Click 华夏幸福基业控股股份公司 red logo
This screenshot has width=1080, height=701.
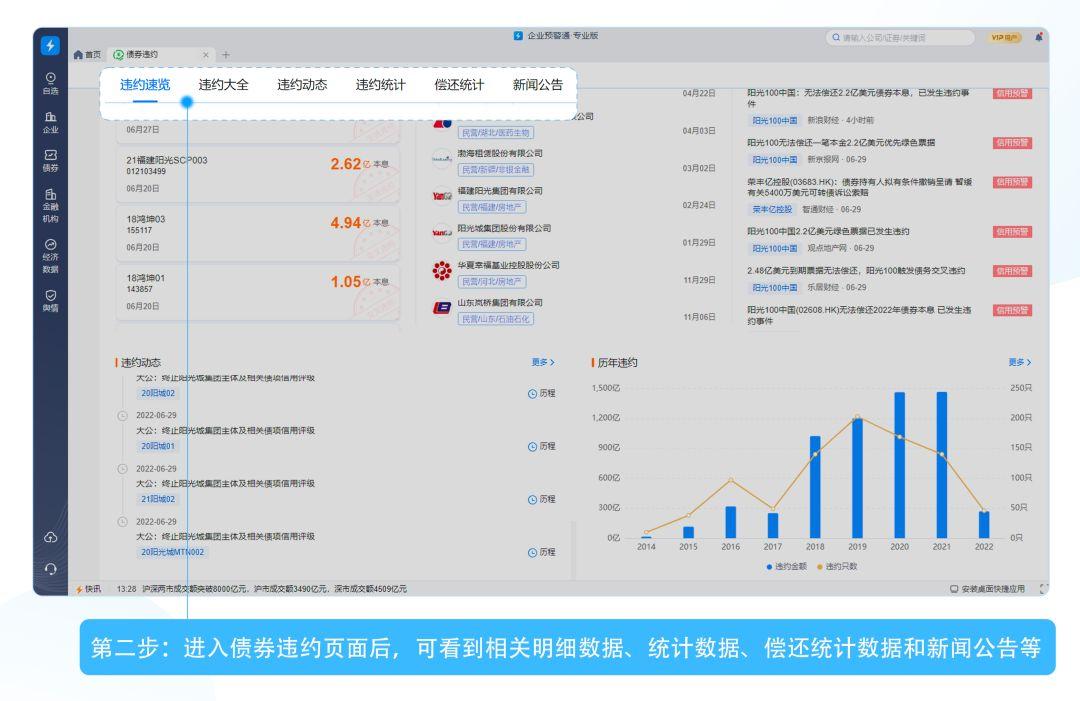(x=442, y=271)
